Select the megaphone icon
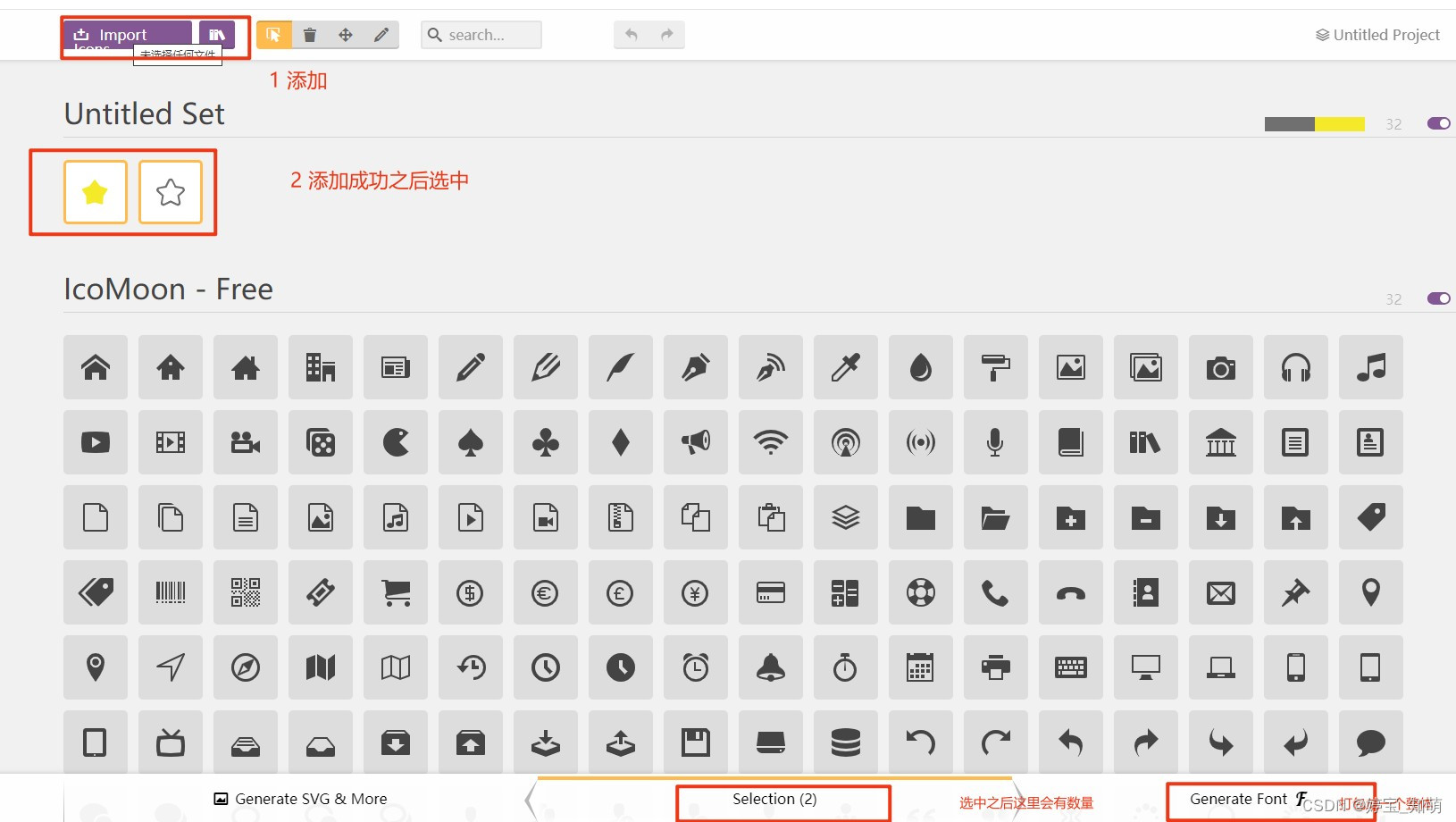The width and height of the screenshot is (1456, 822). (x=696, y=442)
